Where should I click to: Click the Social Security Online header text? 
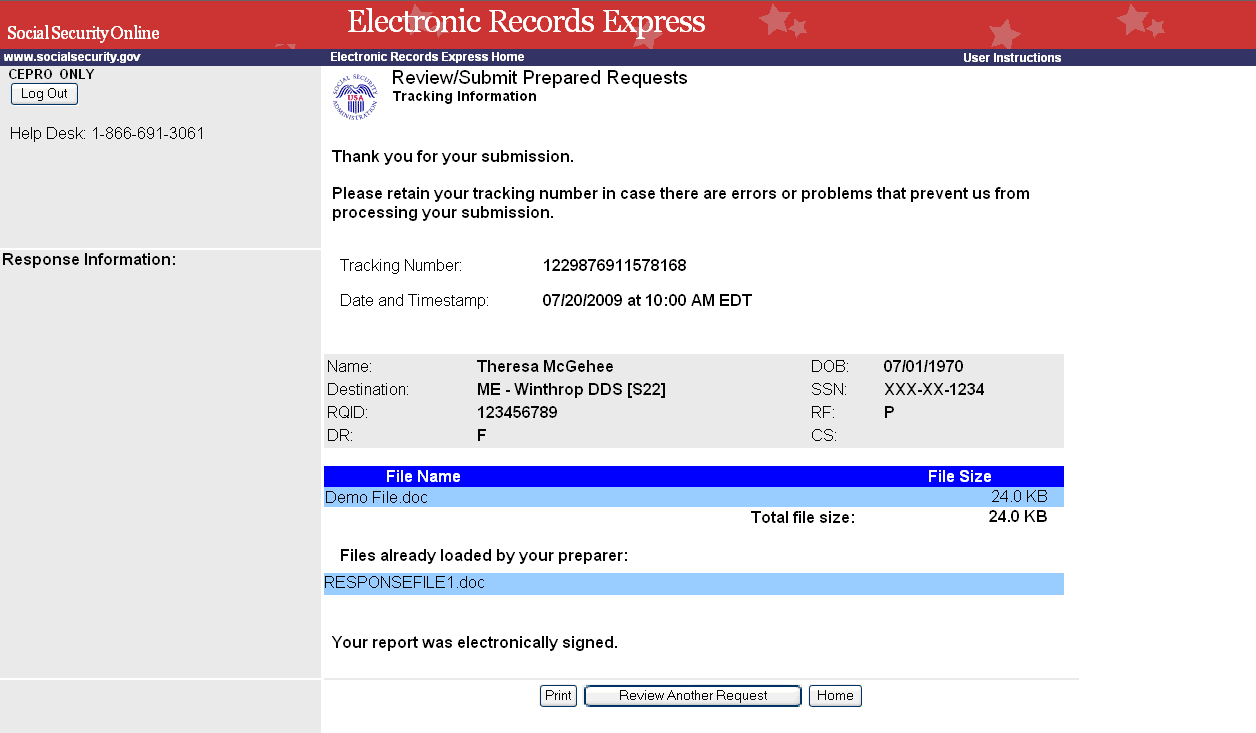point(83,33)
